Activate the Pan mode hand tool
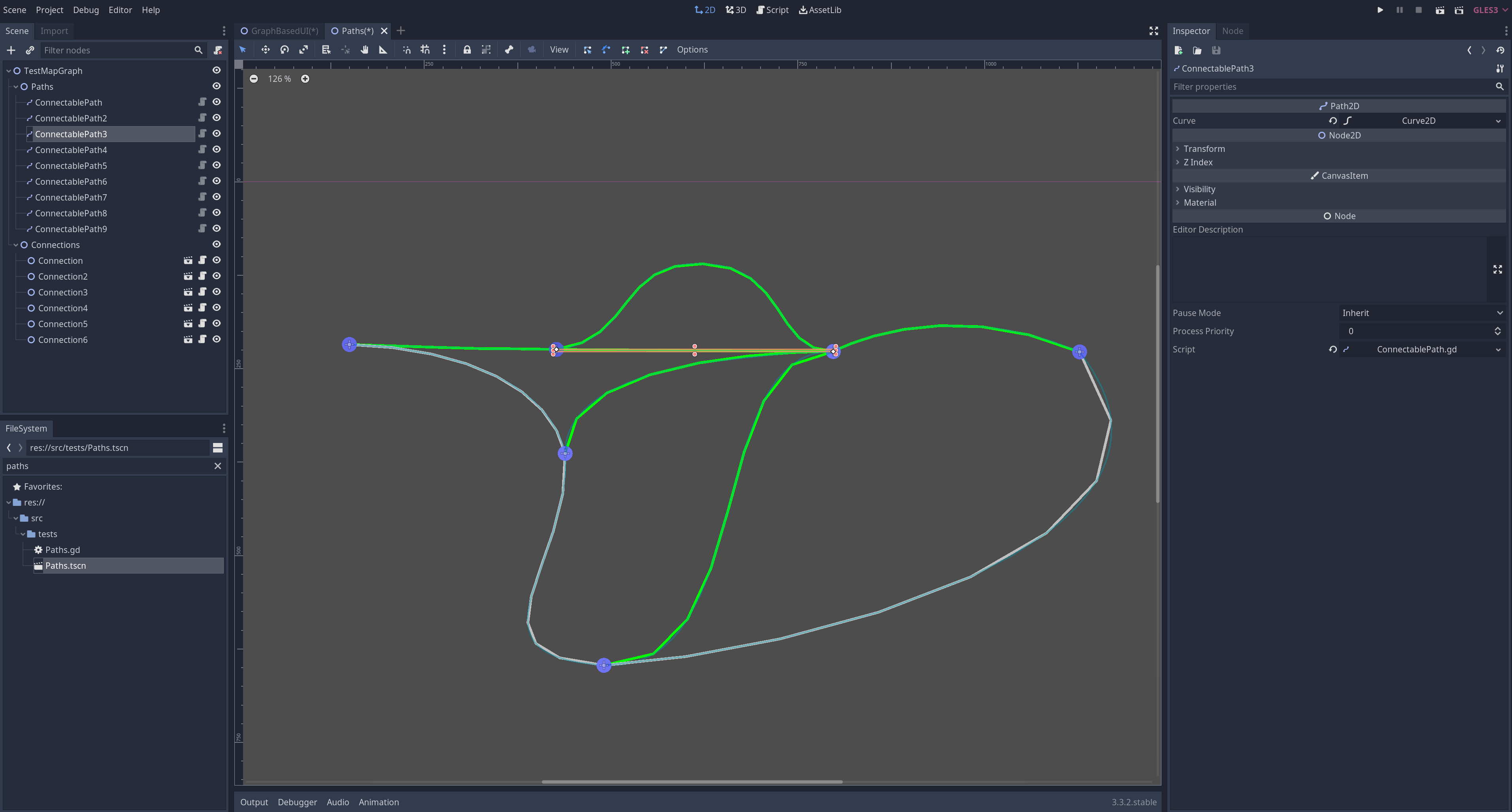Screen dimensions: 1512x812 tap(364, 50)
